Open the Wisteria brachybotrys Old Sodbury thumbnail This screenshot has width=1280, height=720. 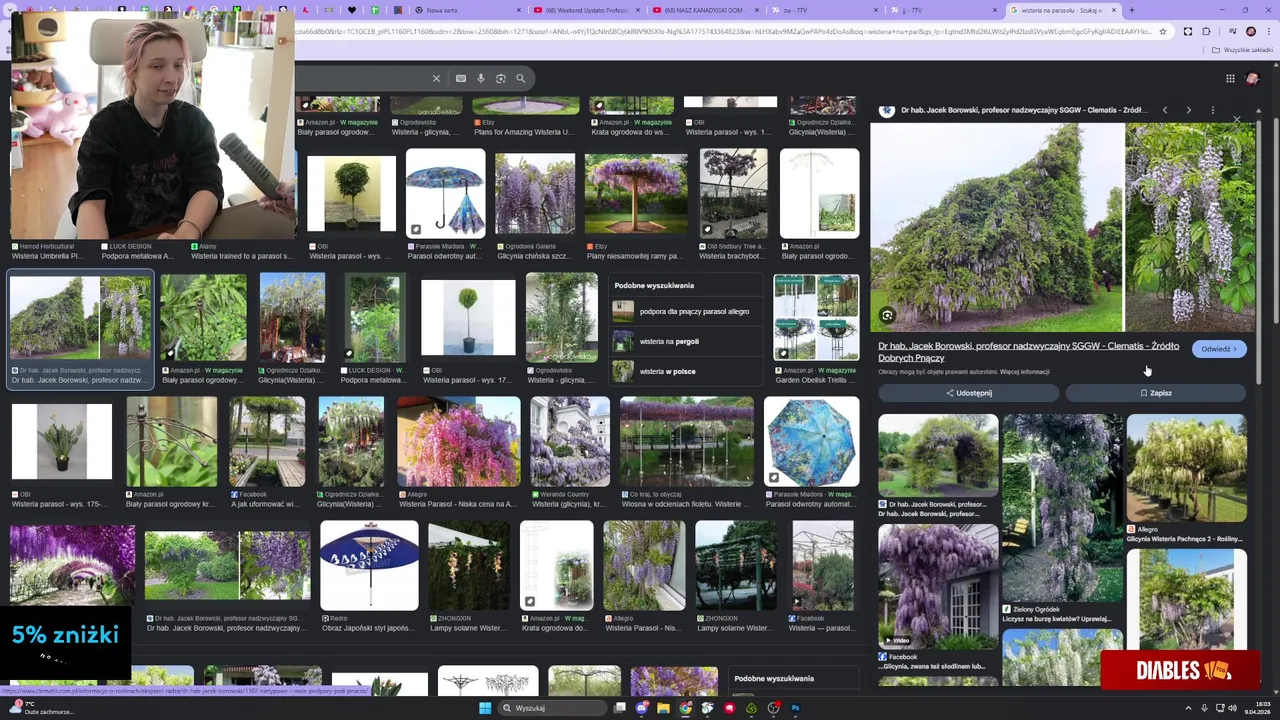pos(733,193)
